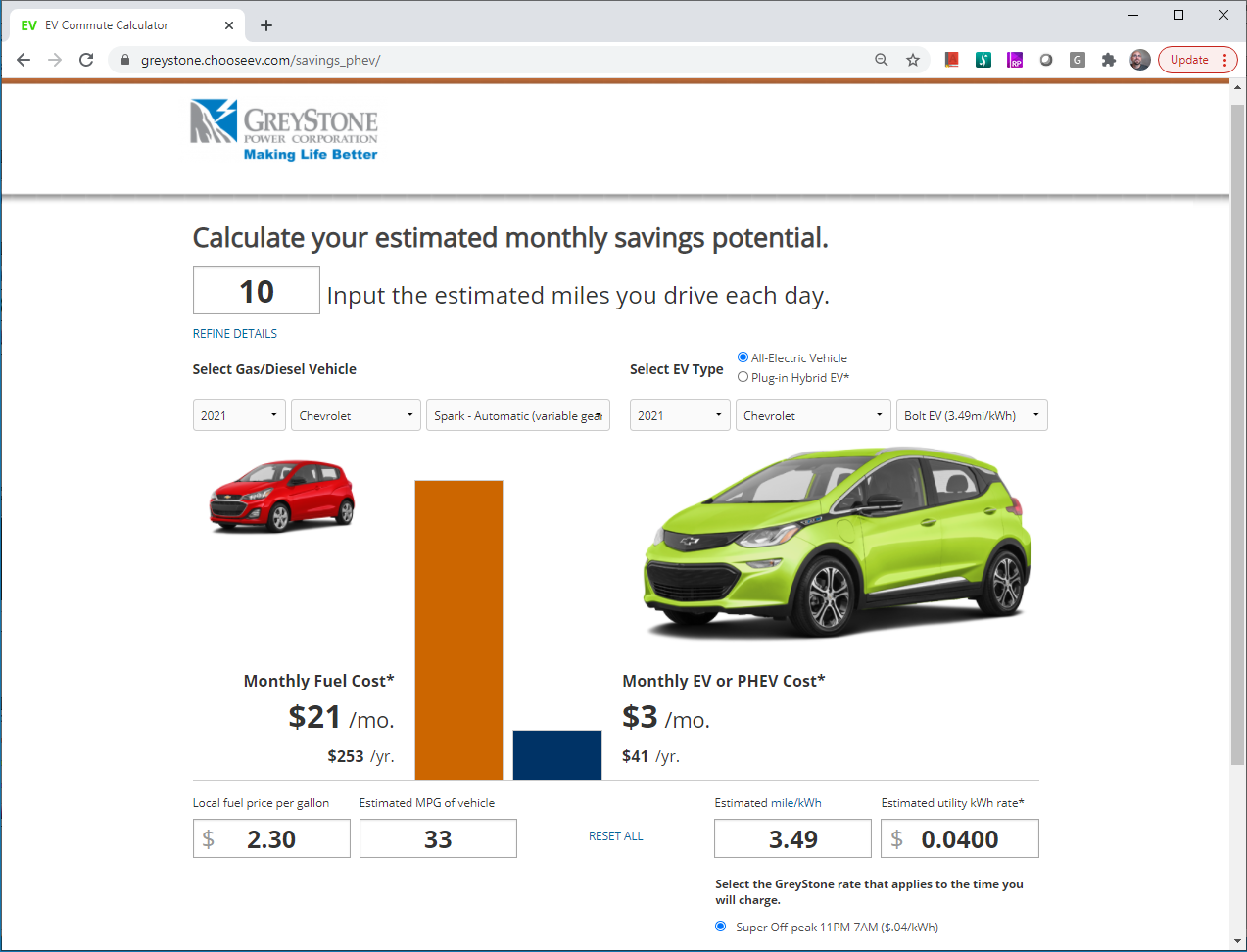Open the zoom magnifier icon in address bar
This screenshot has height=952, width=1247.
[x=882, y=60]
